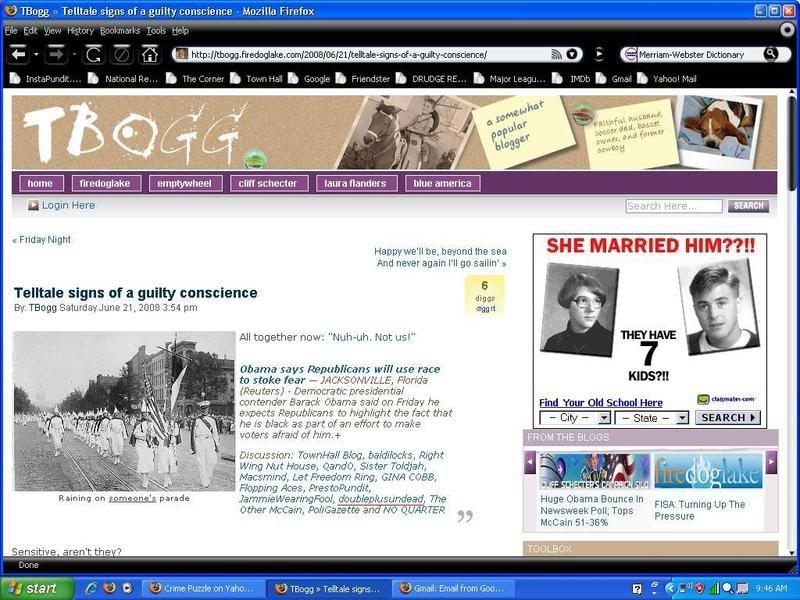
Task: Click the laura flanders nav button
Action: tap(356, 183)
